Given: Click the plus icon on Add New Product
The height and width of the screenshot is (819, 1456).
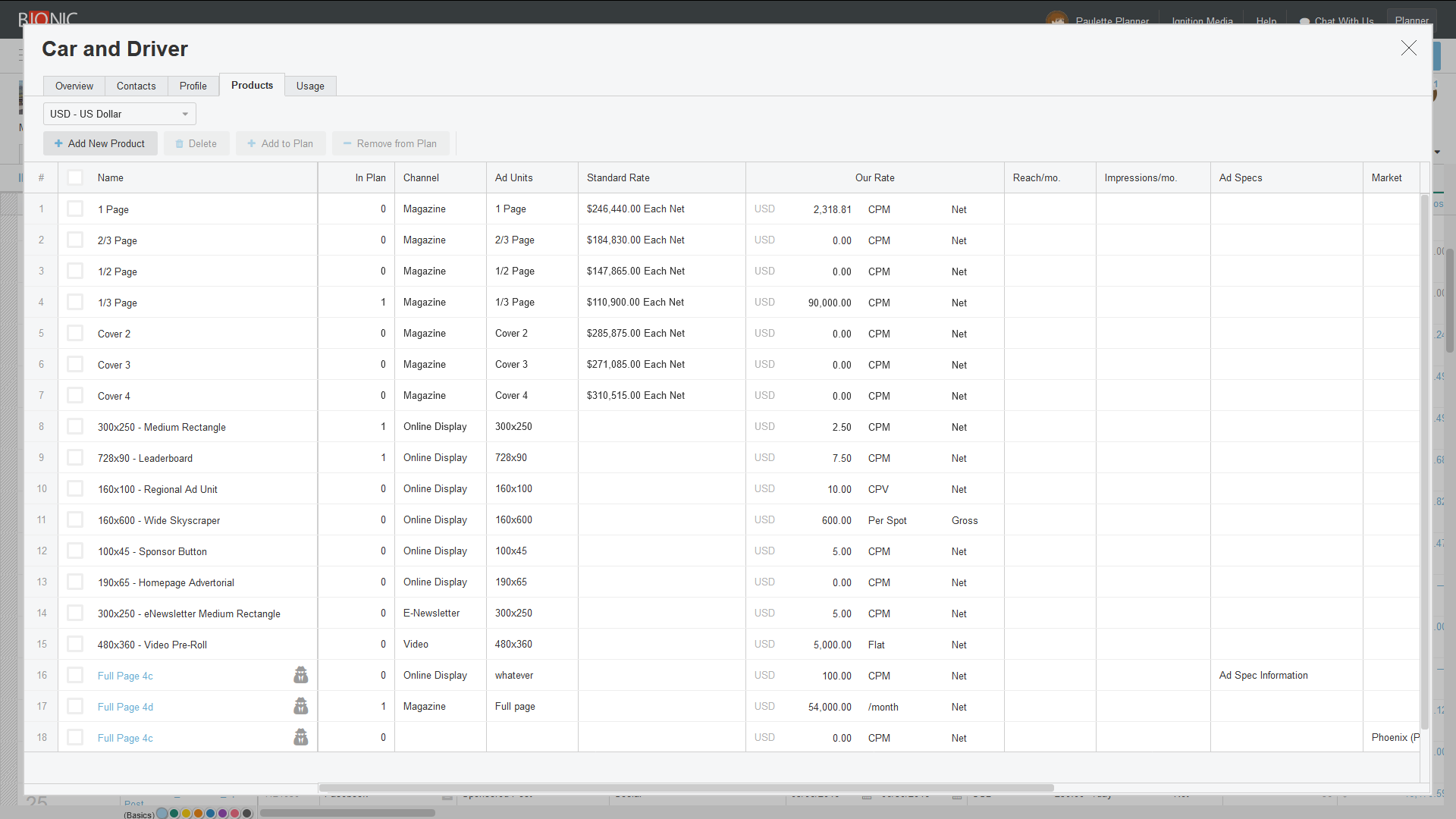Looking at the screenshot, I should tap(58, 143).
